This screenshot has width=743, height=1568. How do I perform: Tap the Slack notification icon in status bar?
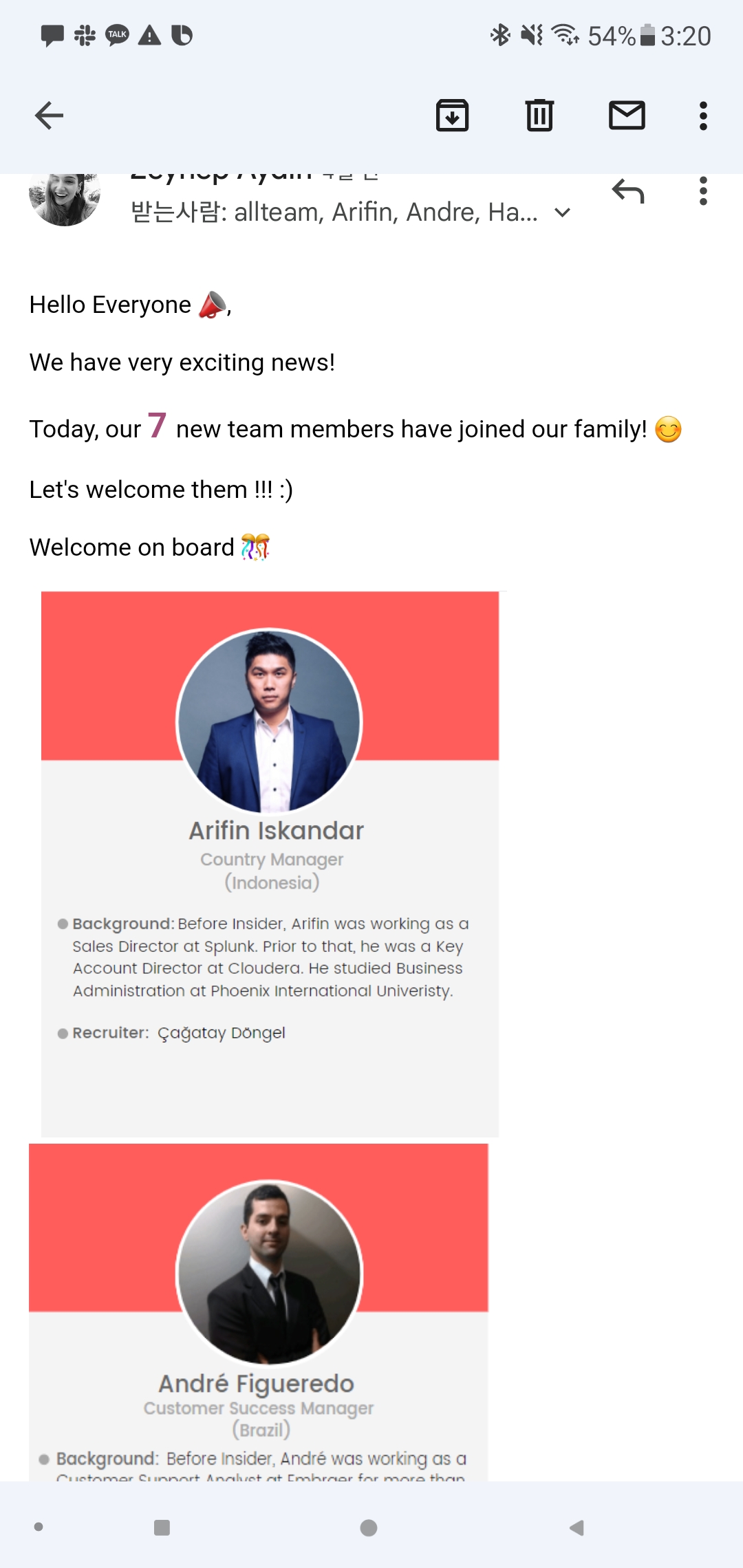(x=85, y=35)
